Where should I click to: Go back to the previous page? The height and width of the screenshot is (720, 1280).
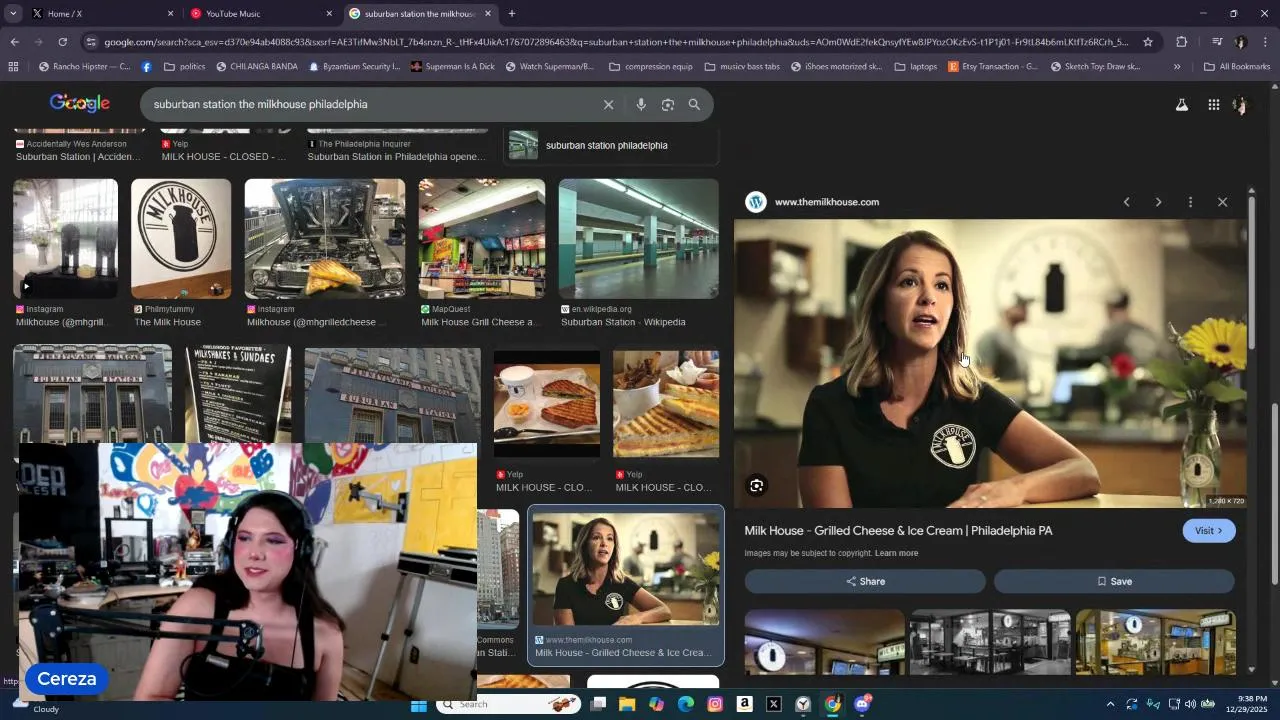tap(14, 42)
